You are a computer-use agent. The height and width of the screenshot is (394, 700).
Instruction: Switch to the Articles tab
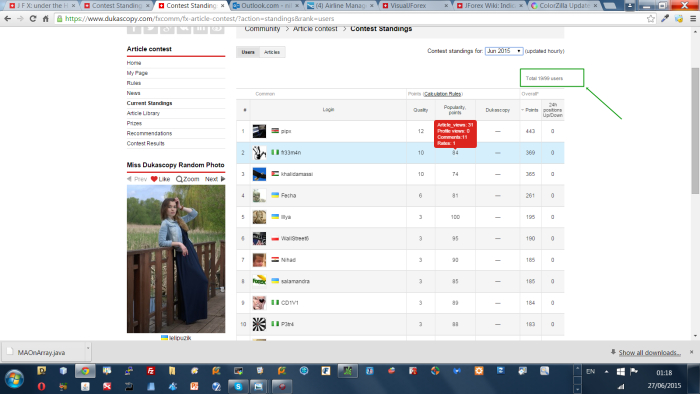click(272, 52)
